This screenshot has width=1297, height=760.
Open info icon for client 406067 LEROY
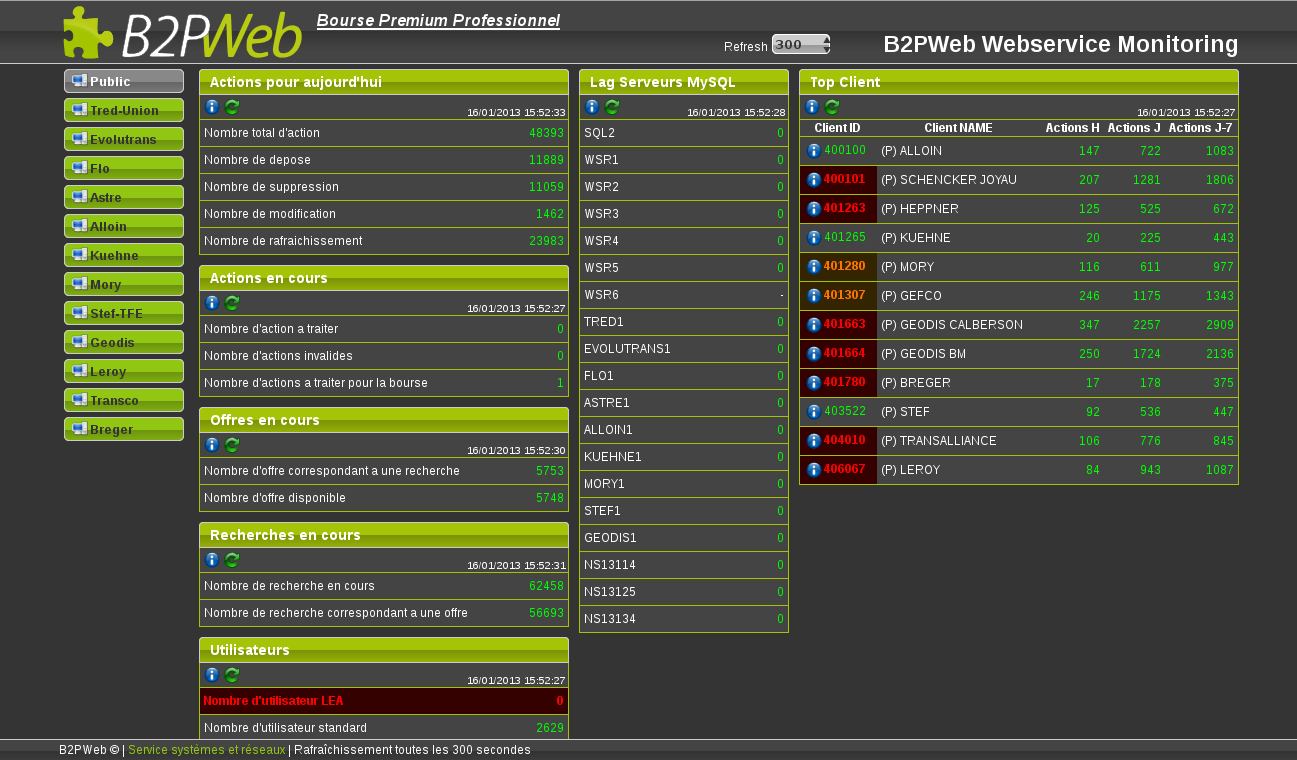tap(814, 470)
